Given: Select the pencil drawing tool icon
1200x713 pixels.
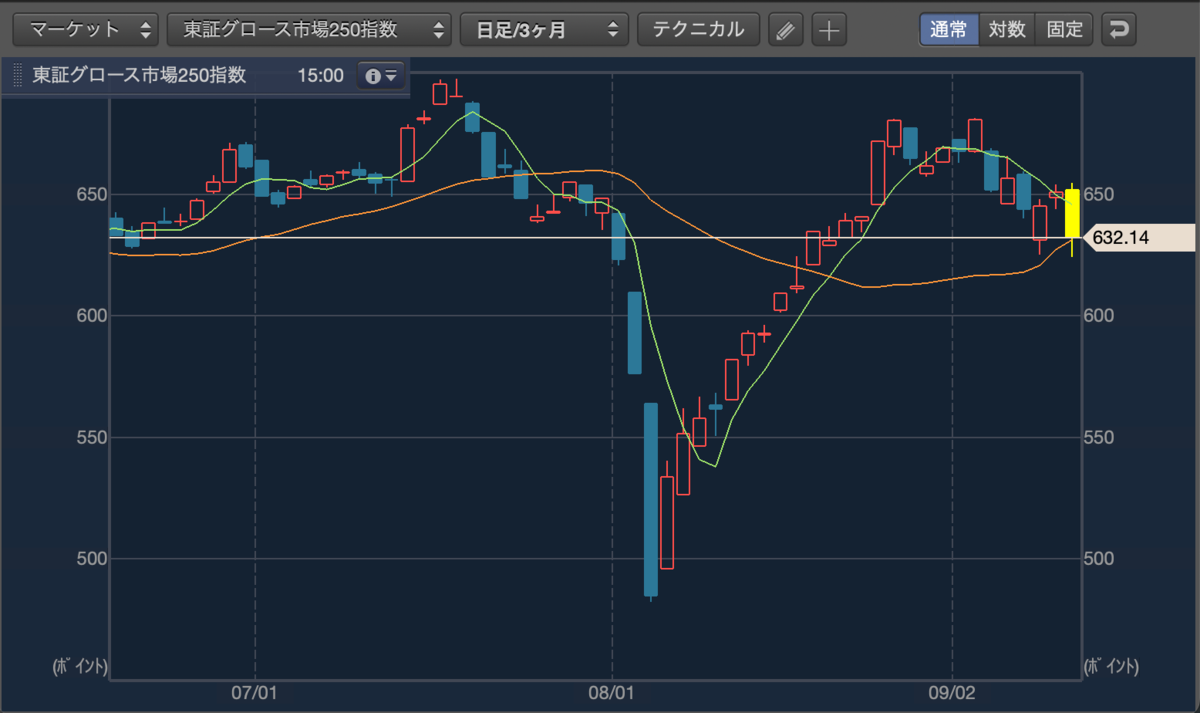Looking at the screenshot, I should coord(786,30).
